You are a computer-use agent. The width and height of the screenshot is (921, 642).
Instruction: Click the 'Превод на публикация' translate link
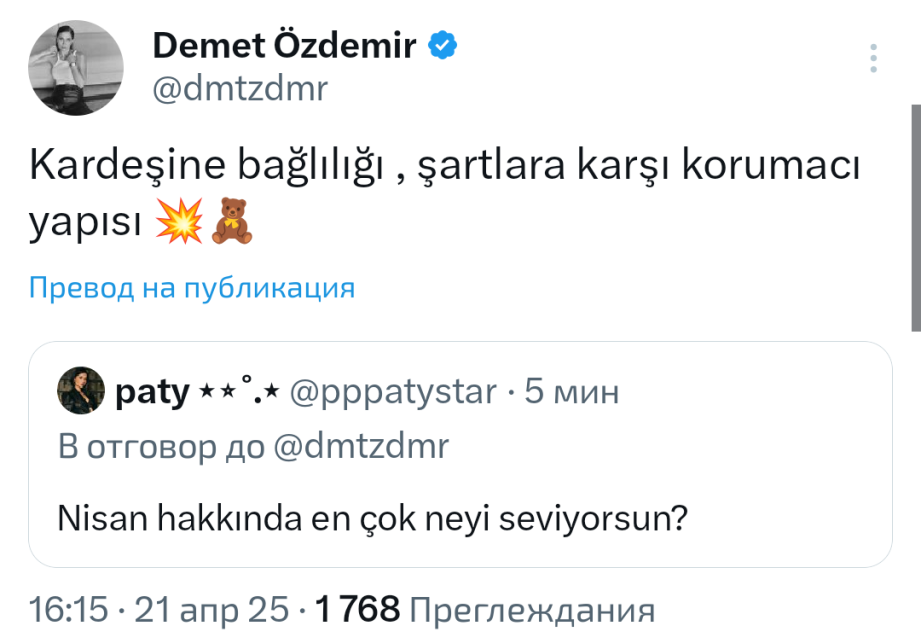192,289
